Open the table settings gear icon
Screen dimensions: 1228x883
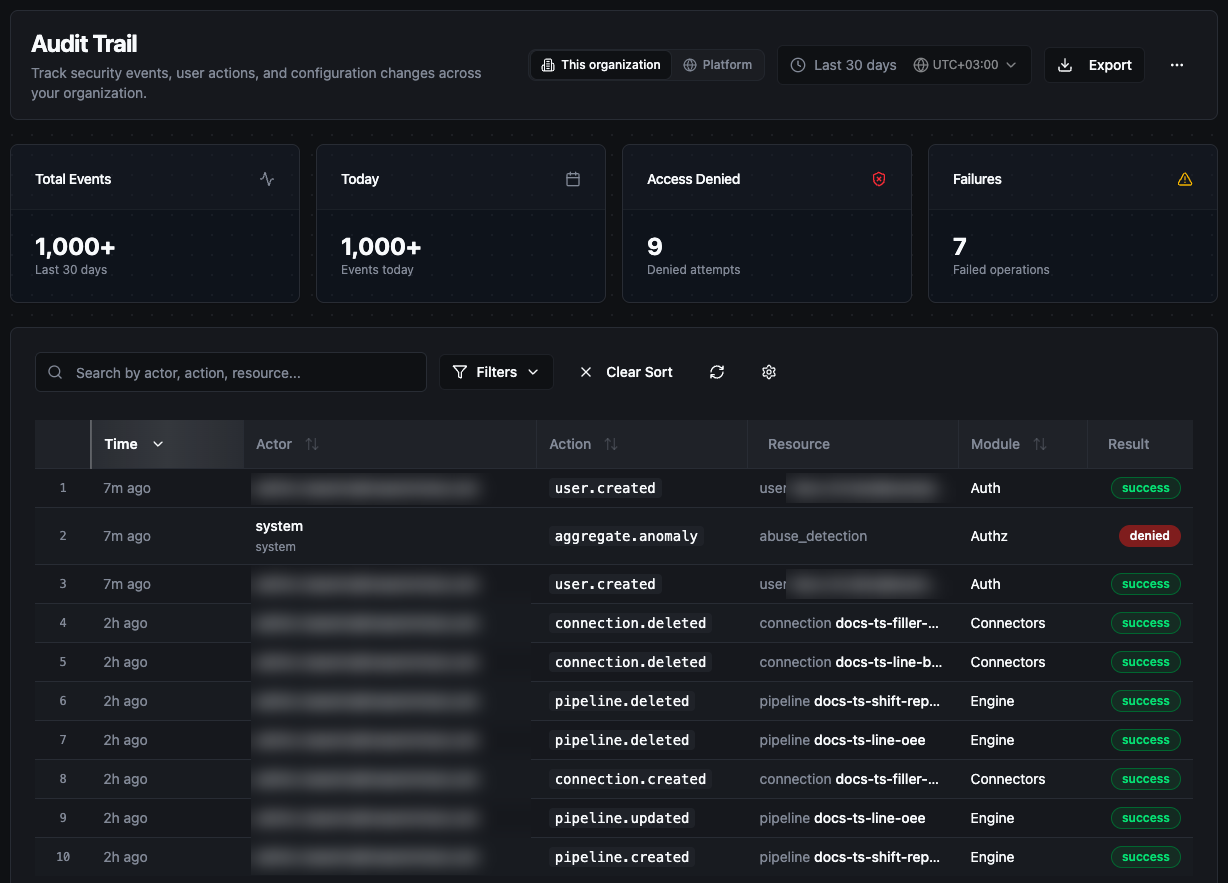click(x=769, y=372)
